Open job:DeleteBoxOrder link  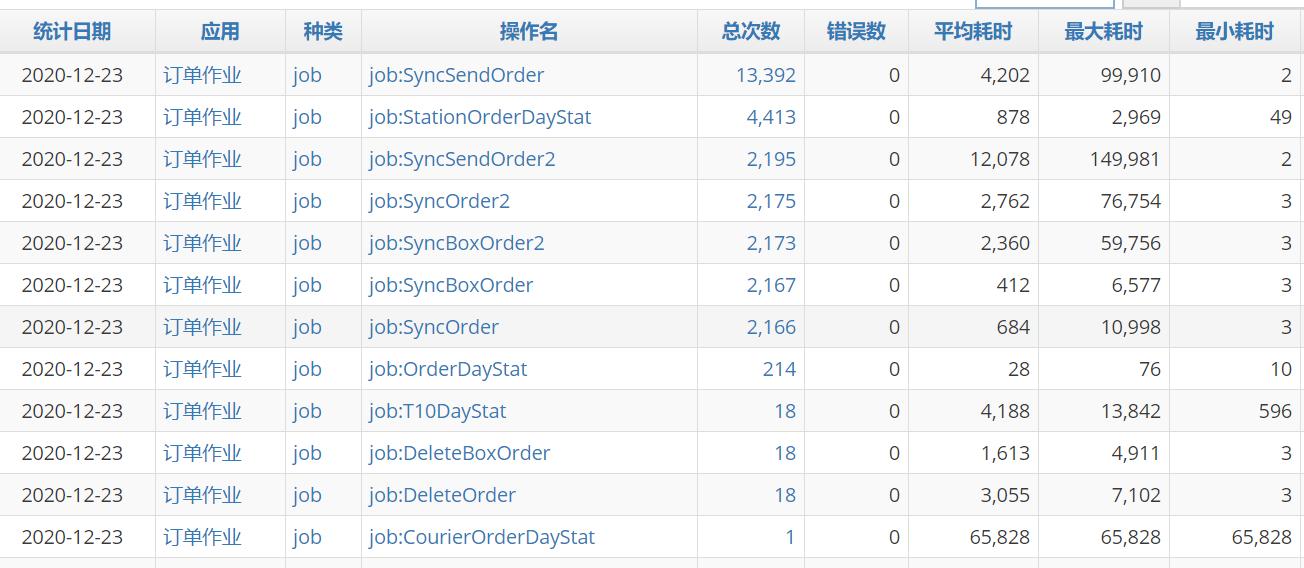pyautogui.click(x=459, y=453)
